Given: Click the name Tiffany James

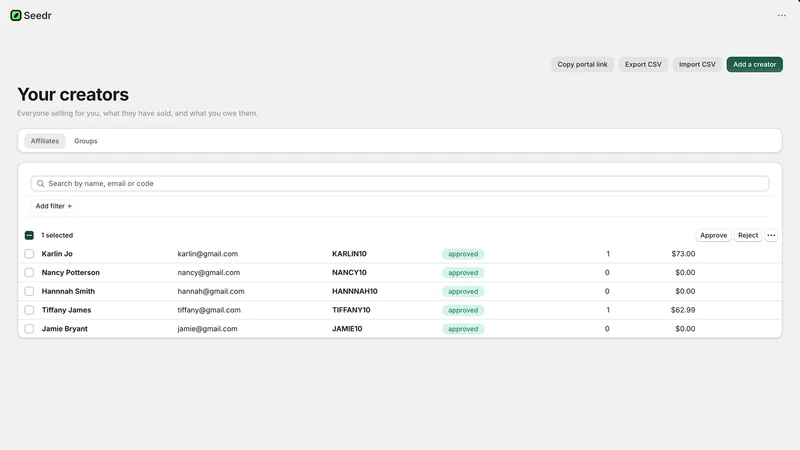Looking at the screenshot, I should (66, 310).
